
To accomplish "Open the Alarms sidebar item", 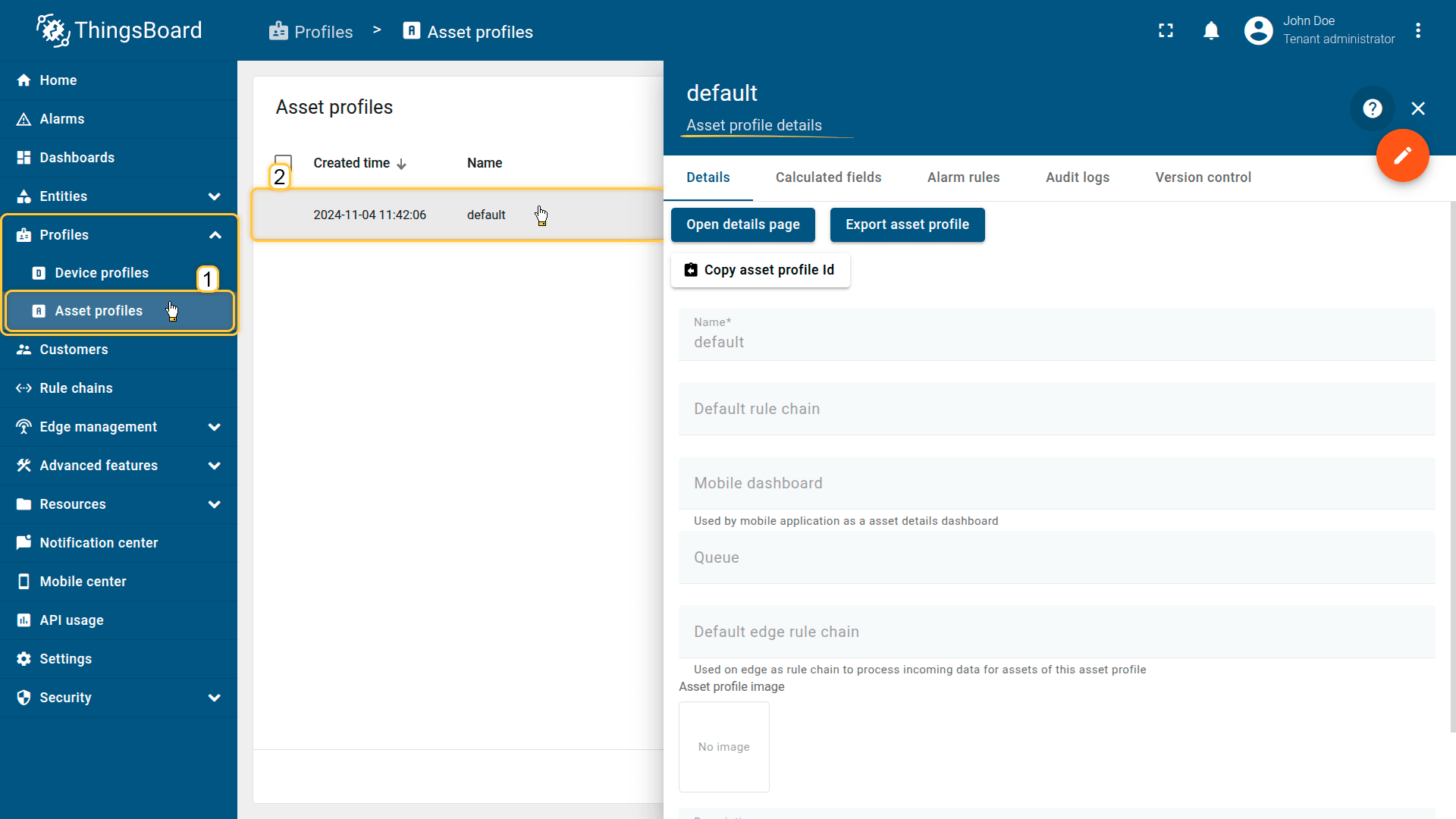I will point(62,119).
